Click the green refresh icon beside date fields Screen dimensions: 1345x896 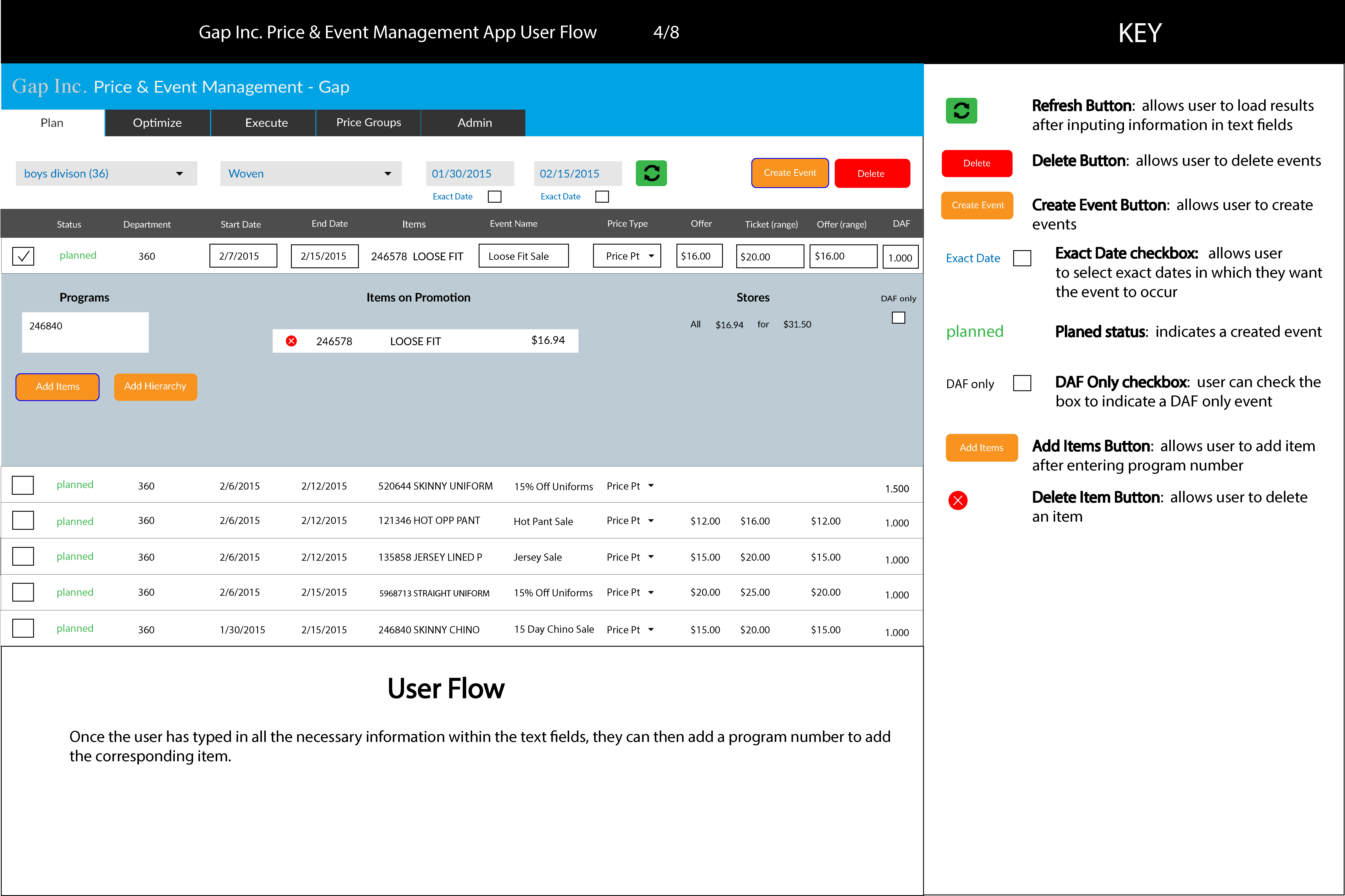tap(651, 173)
